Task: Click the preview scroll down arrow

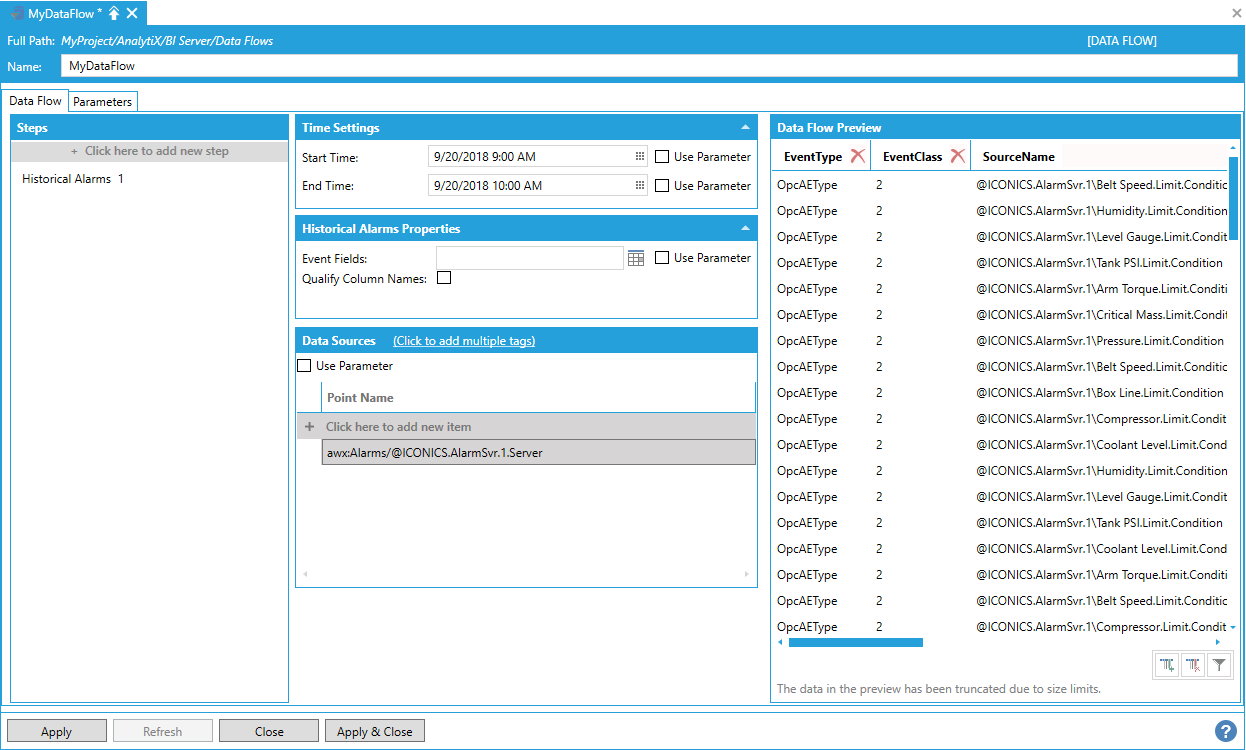Action: [x=1233, y=627]
